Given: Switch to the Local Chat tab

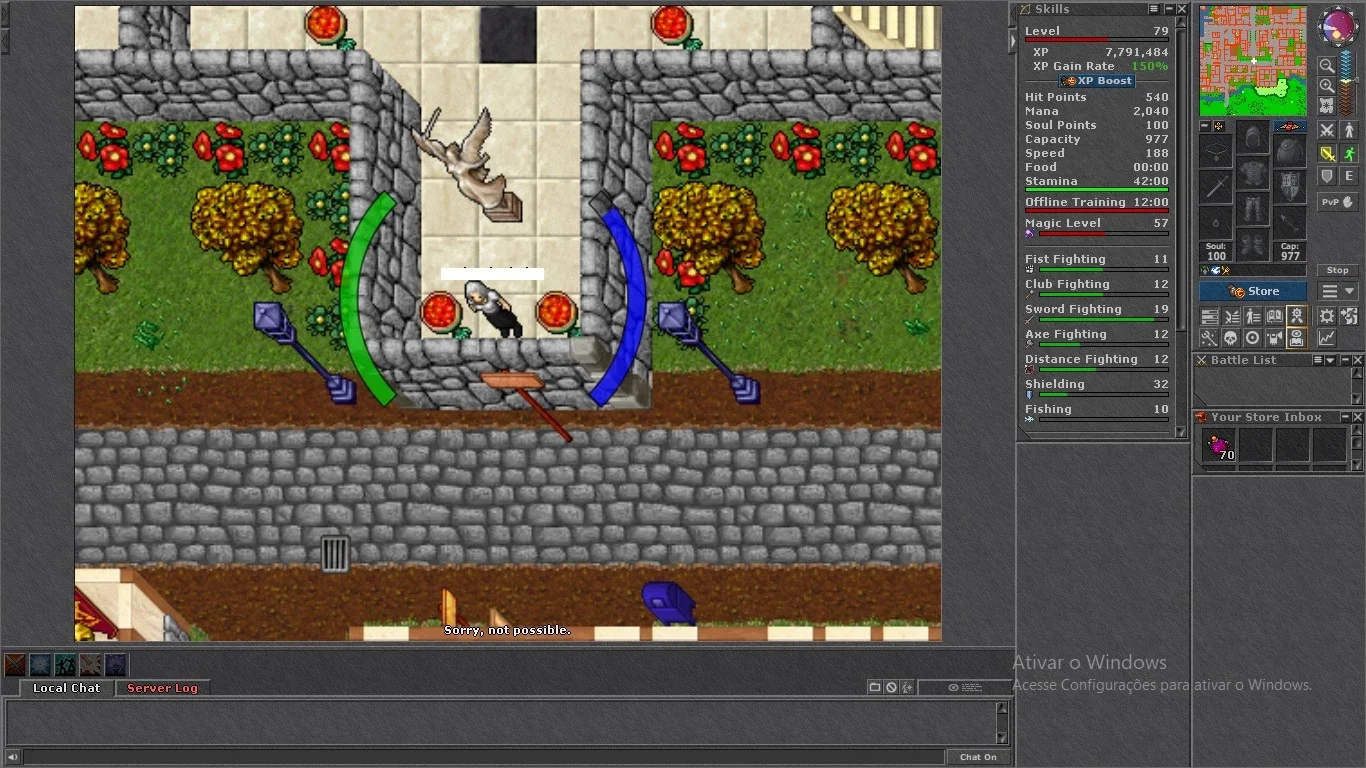Looking at the screenshot, I should click(x=66, y=688).
